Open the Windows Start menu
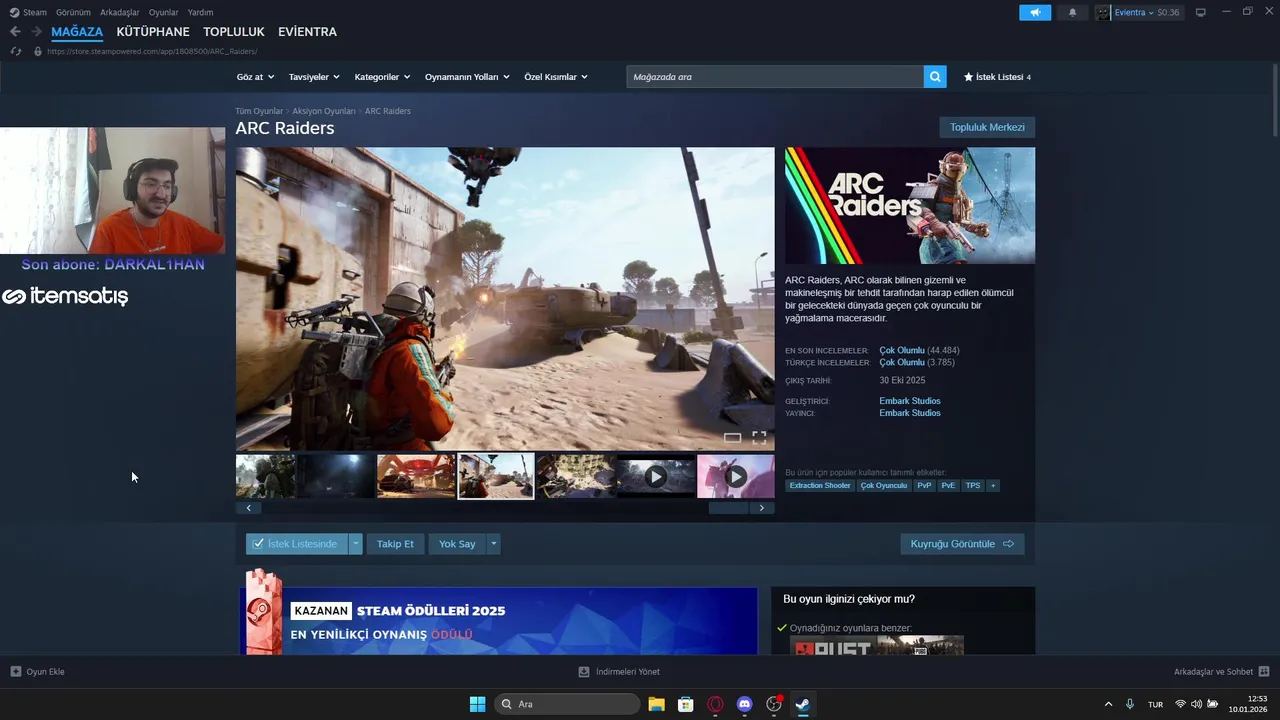 click(477, 704)
